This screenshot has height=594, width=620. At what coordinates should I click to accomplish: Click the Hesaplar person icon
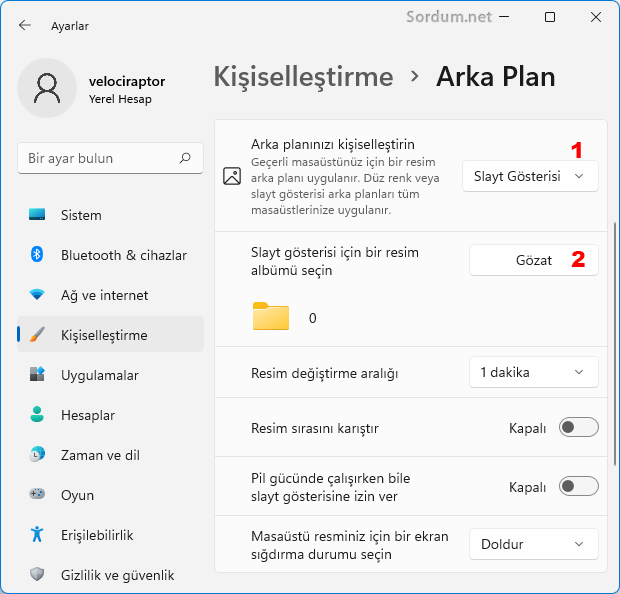(x=38, y=415)
